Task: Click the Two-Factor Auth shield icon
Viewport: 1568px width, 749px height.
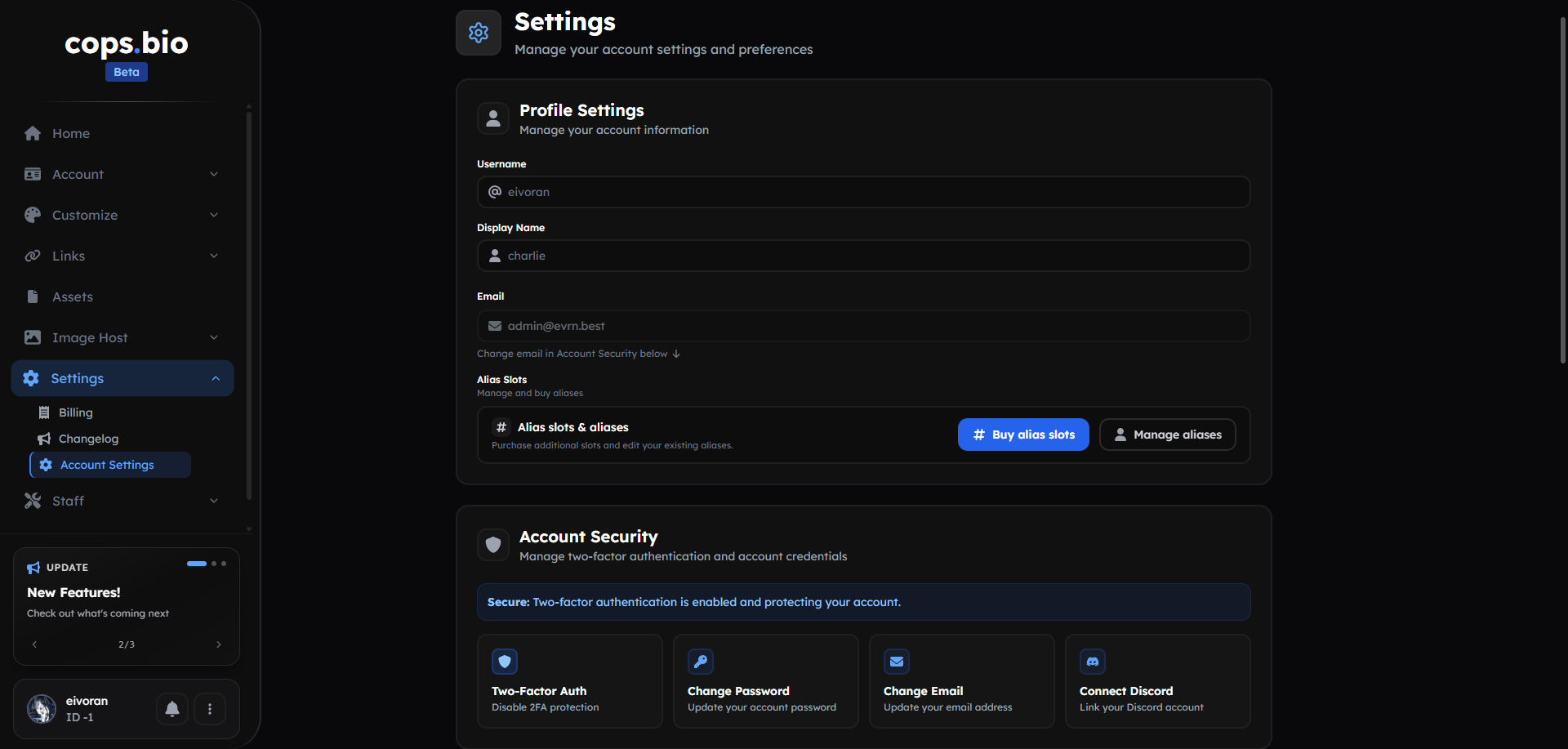Action: tap(505, 662)
